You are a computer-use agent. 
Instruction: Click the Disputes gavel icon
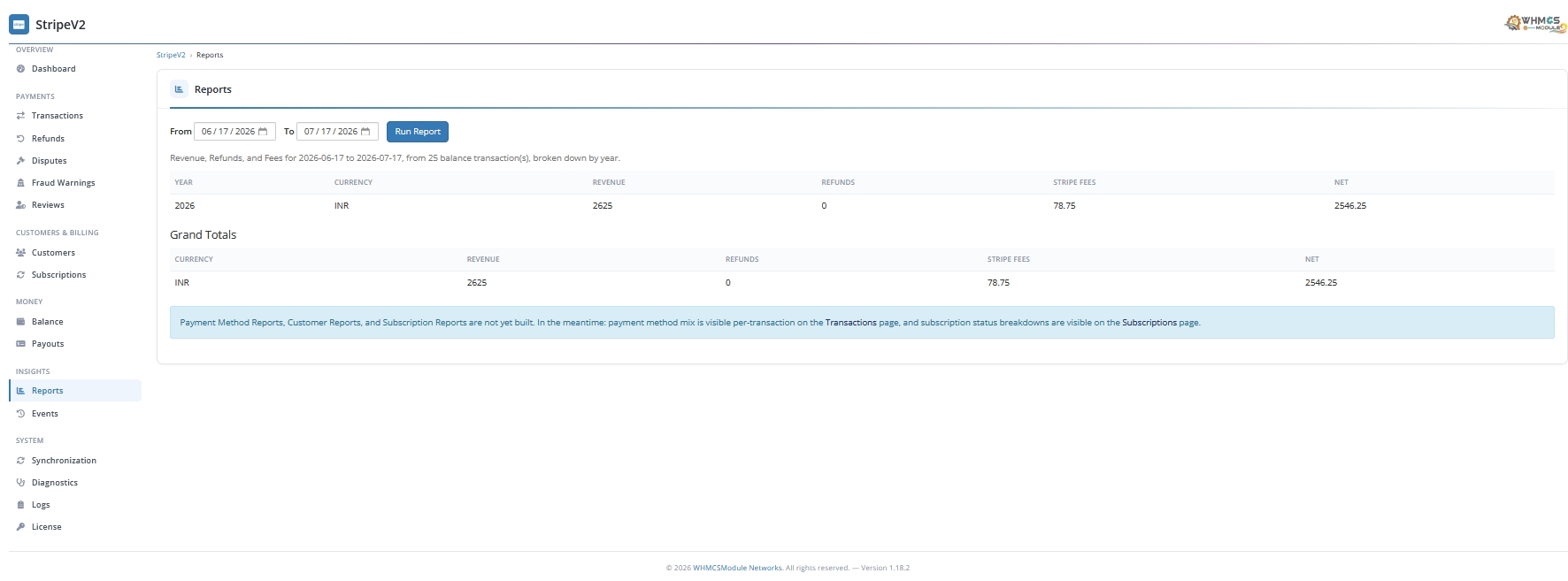click(x=20, y=161)
